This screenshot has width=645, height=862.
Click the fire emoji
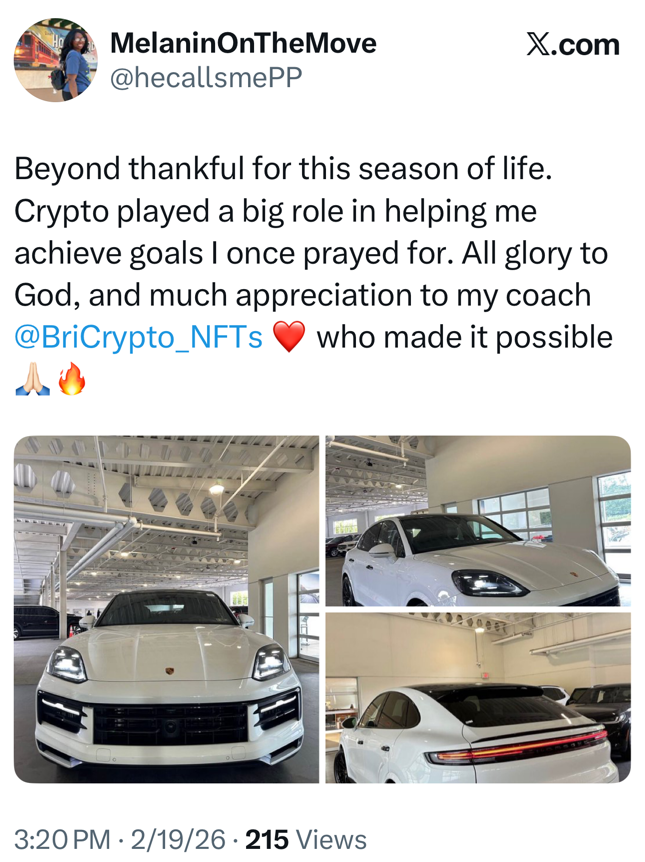point(71,381)
